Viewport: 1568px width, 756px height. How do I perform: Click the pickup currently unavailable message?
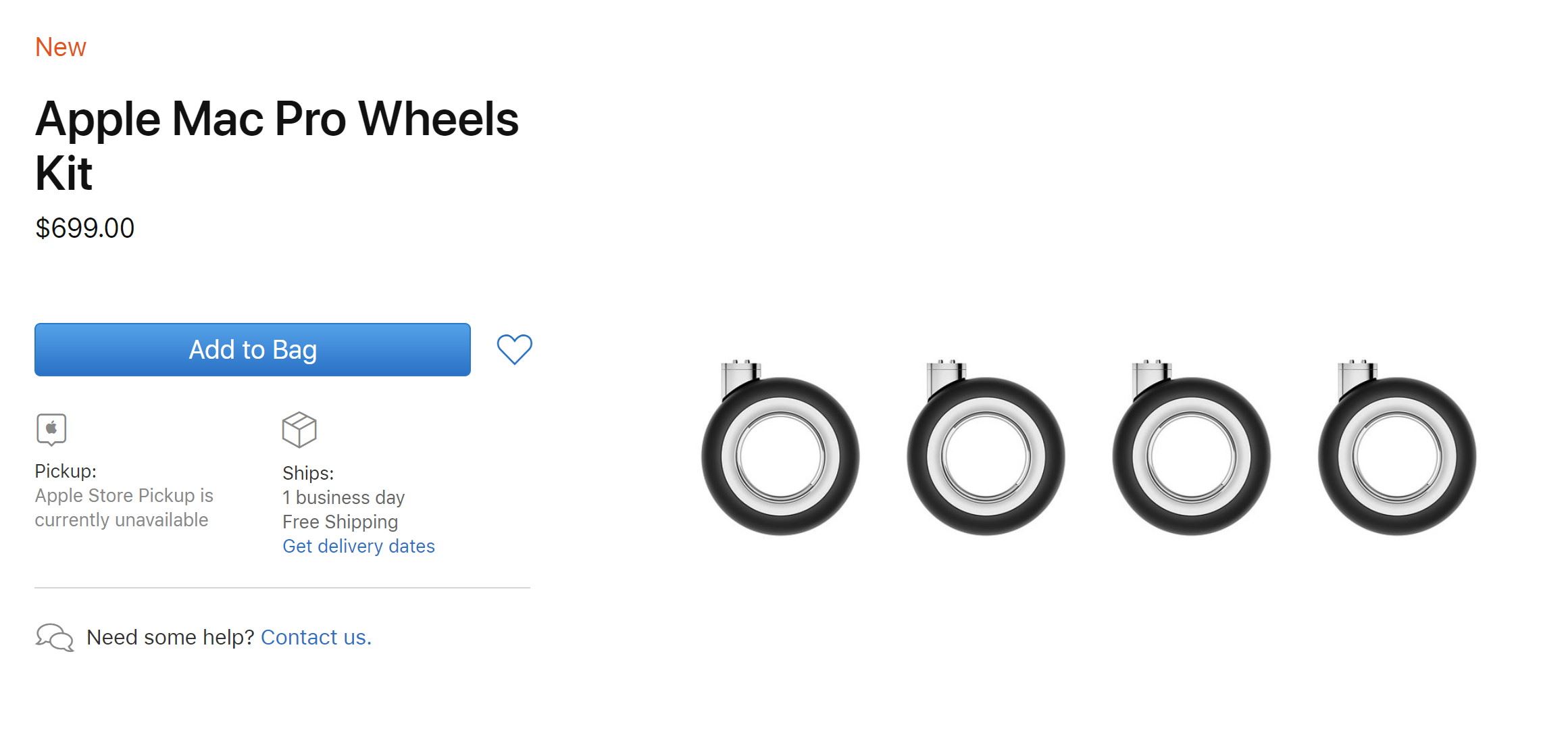tap(124, 507)
